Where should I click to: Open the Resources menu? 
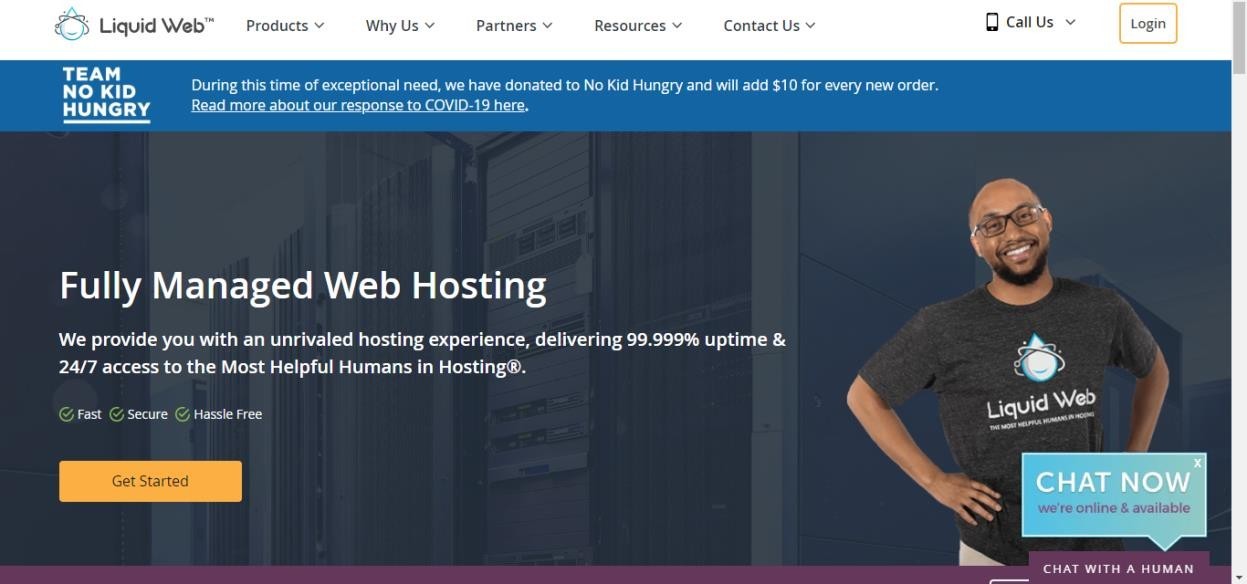pos(638,25)
